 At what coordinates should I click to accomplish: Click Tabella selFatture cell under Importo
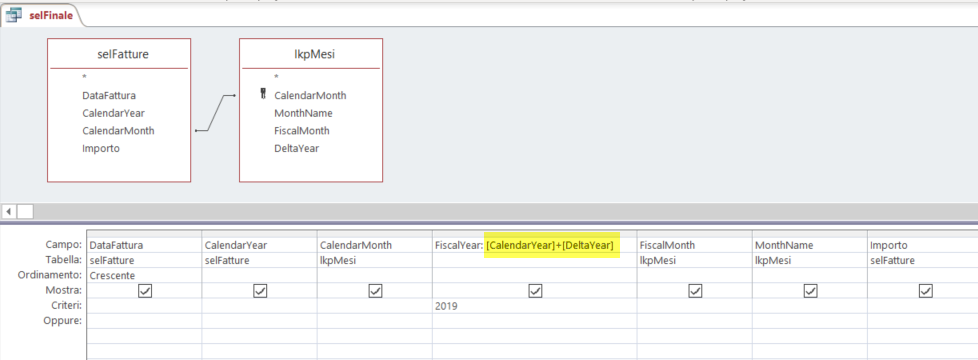coord(922,260)
